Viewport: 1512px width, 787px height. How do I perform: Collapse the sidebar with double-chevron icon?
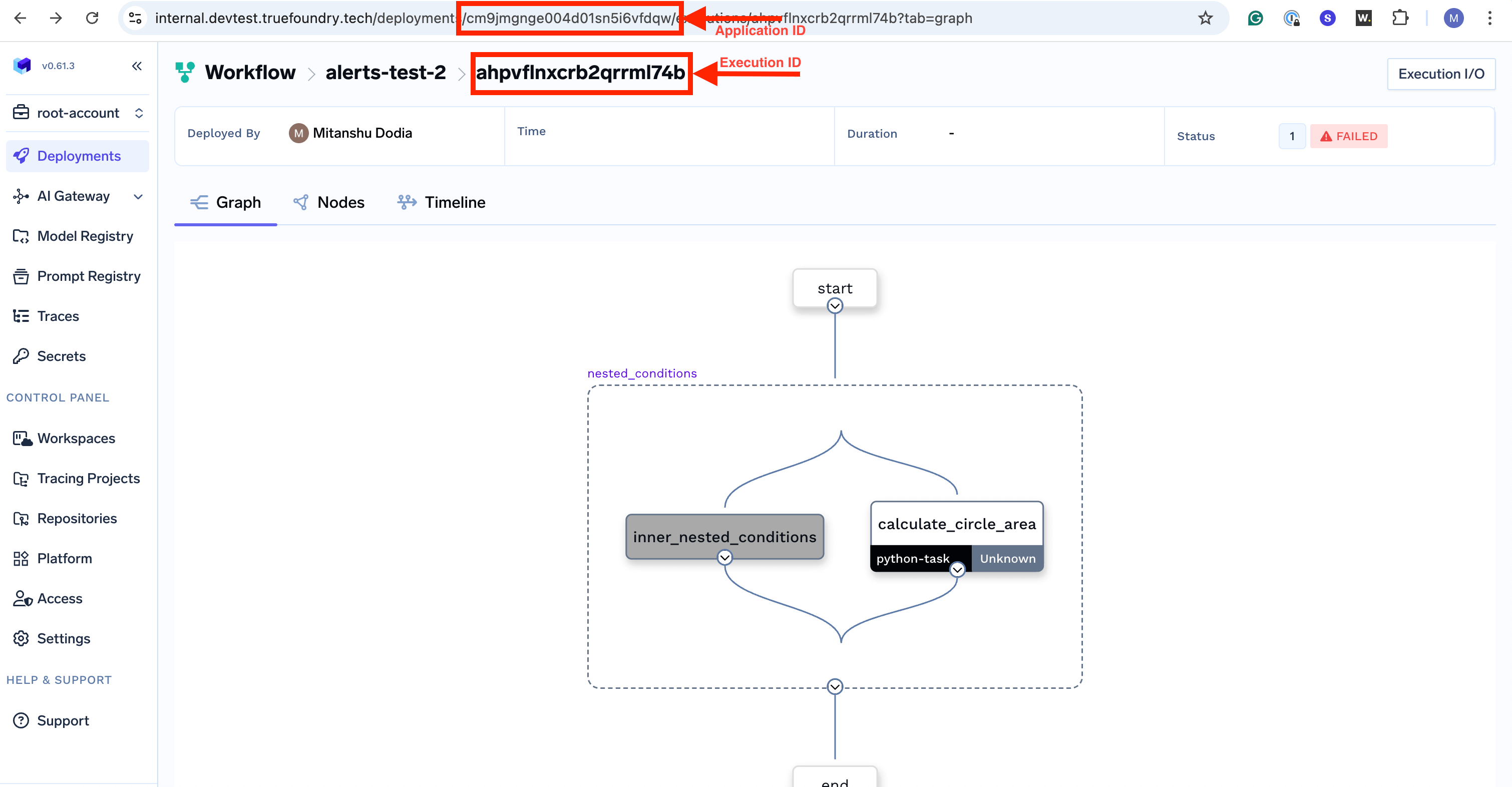[x=137, y=66]
